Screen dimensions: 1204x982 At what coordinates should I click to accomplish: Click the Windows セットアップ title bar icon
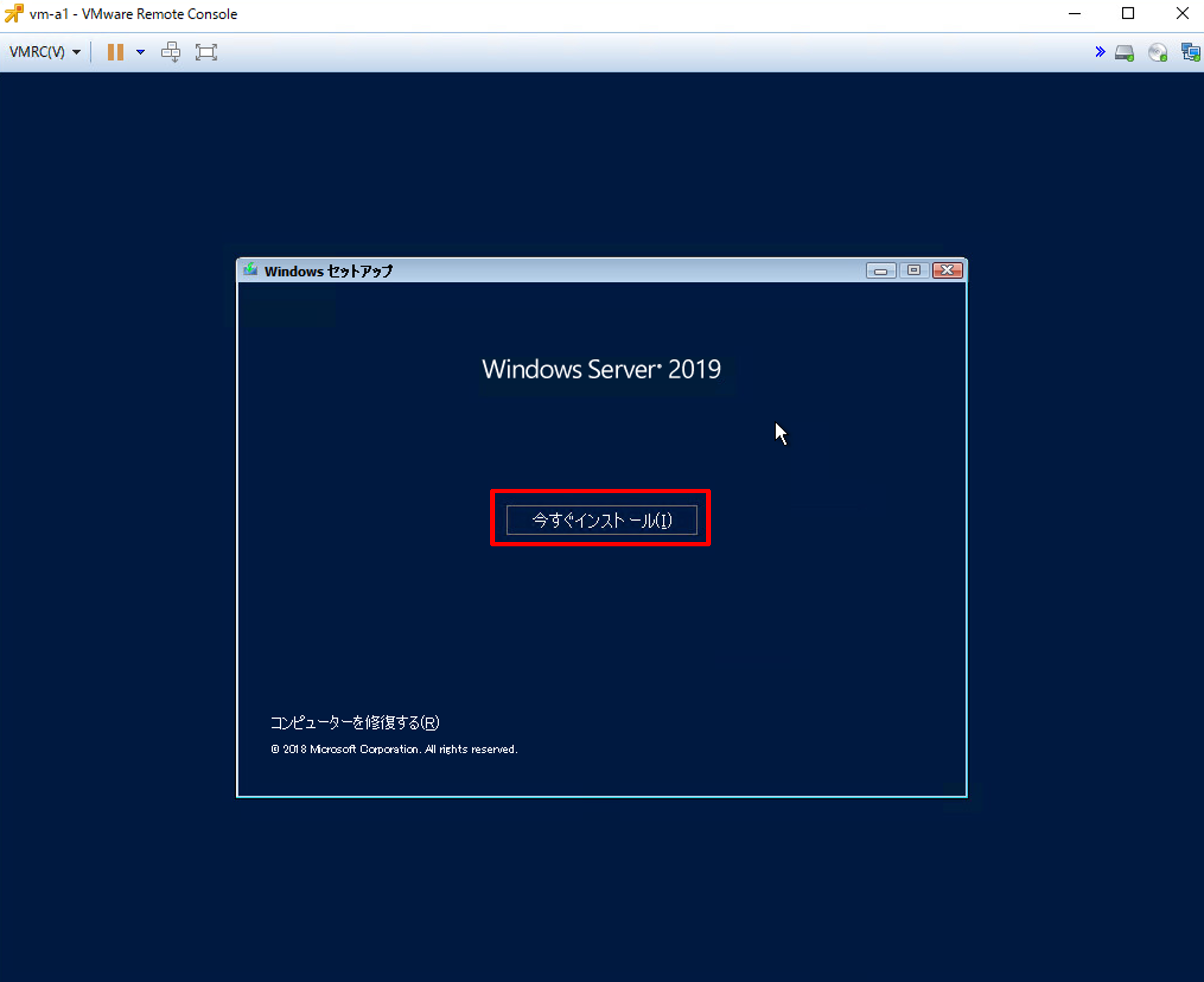pyautogui.click(x=251, y=270)
